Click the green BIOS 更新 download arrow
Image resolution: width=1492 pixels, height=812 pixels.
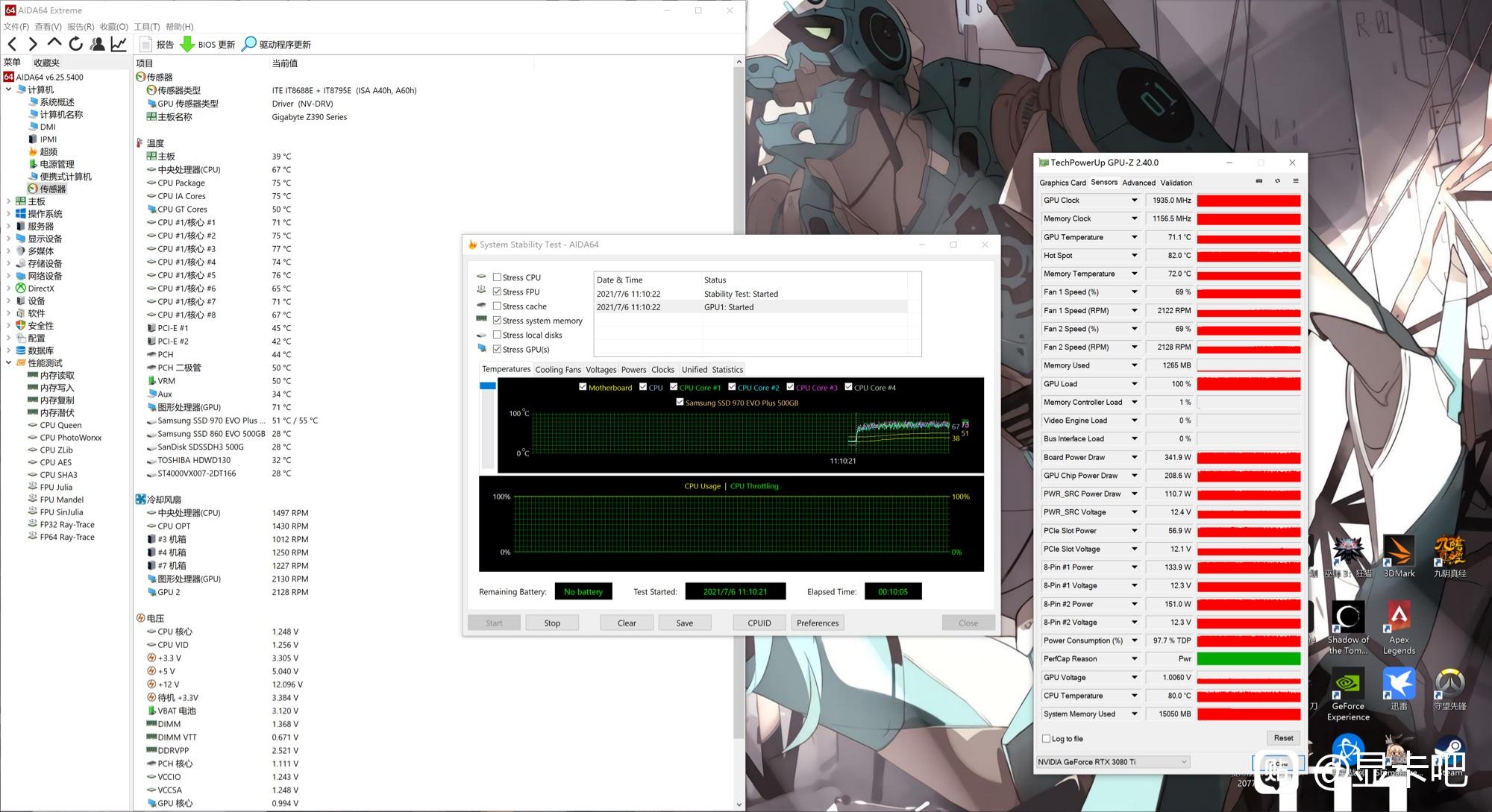click(187, 44)
